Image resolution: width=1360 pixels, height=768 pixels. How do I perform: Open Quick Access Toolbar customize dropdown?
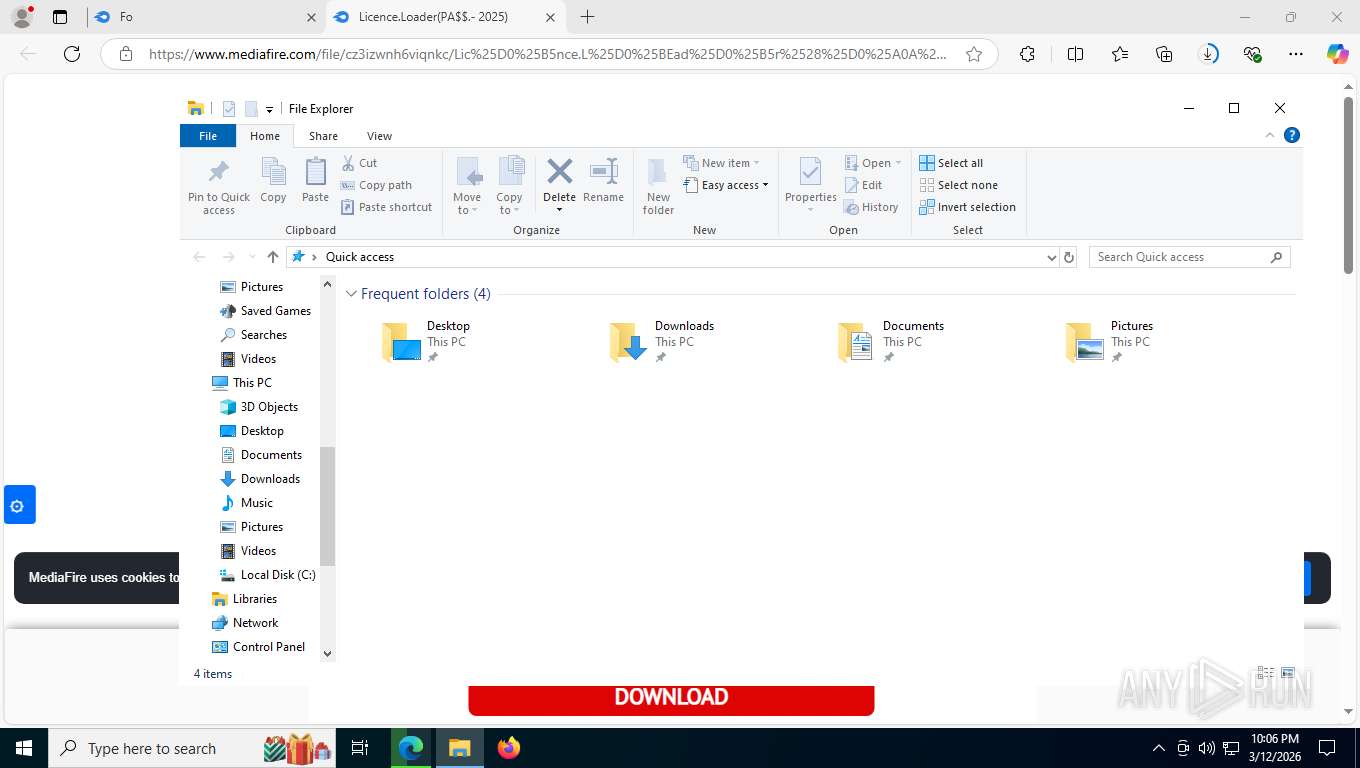269,110
